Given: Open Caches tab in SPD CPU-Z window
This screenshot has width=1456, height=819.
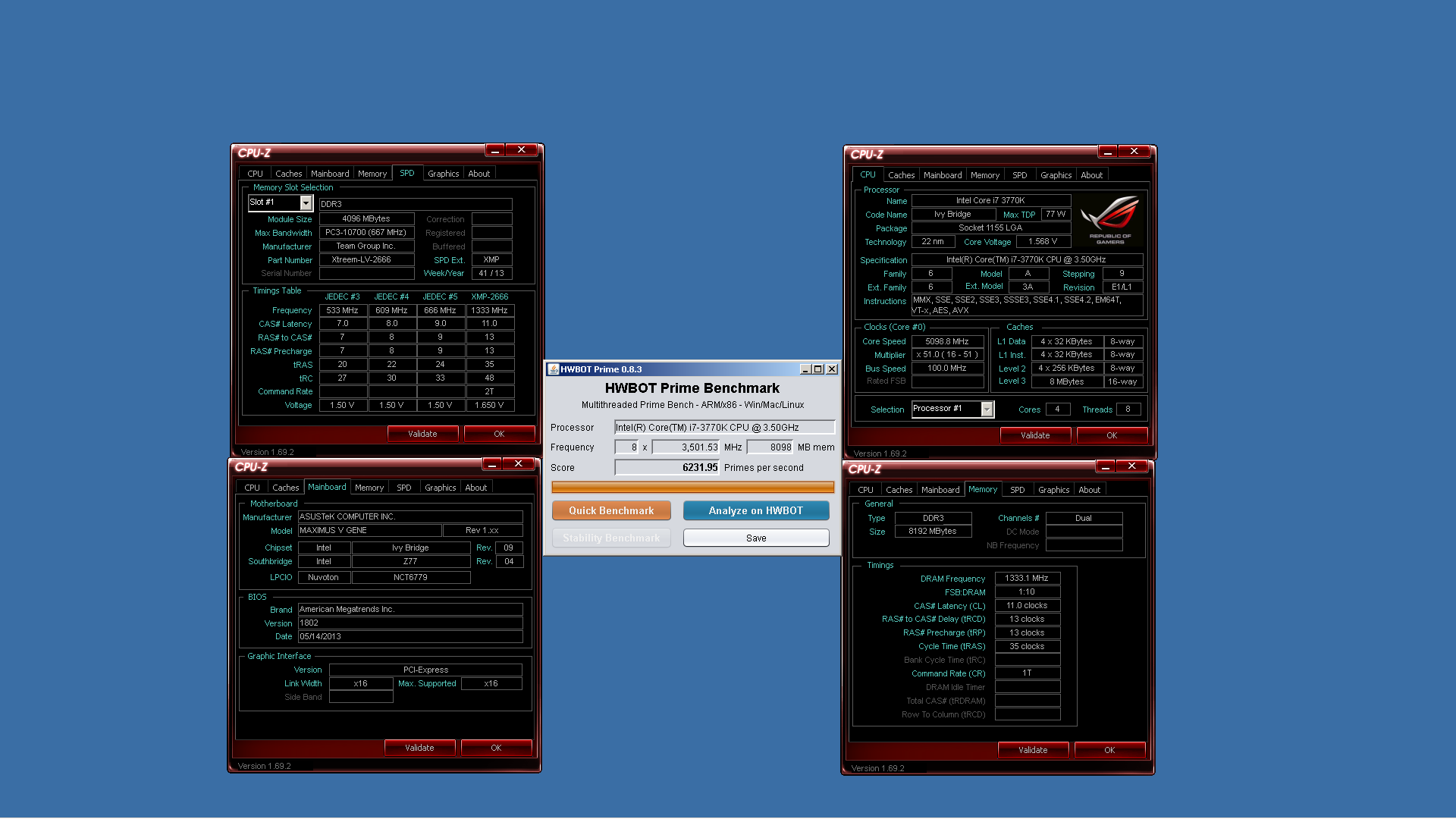Looking at the screenshot, I should [288, 174].
